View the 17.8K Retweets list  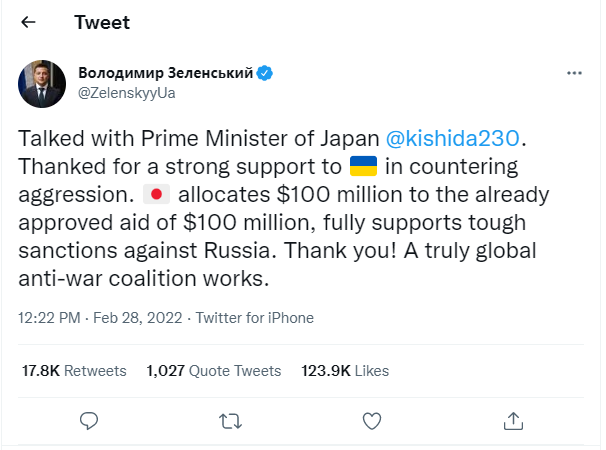point(74,370)
